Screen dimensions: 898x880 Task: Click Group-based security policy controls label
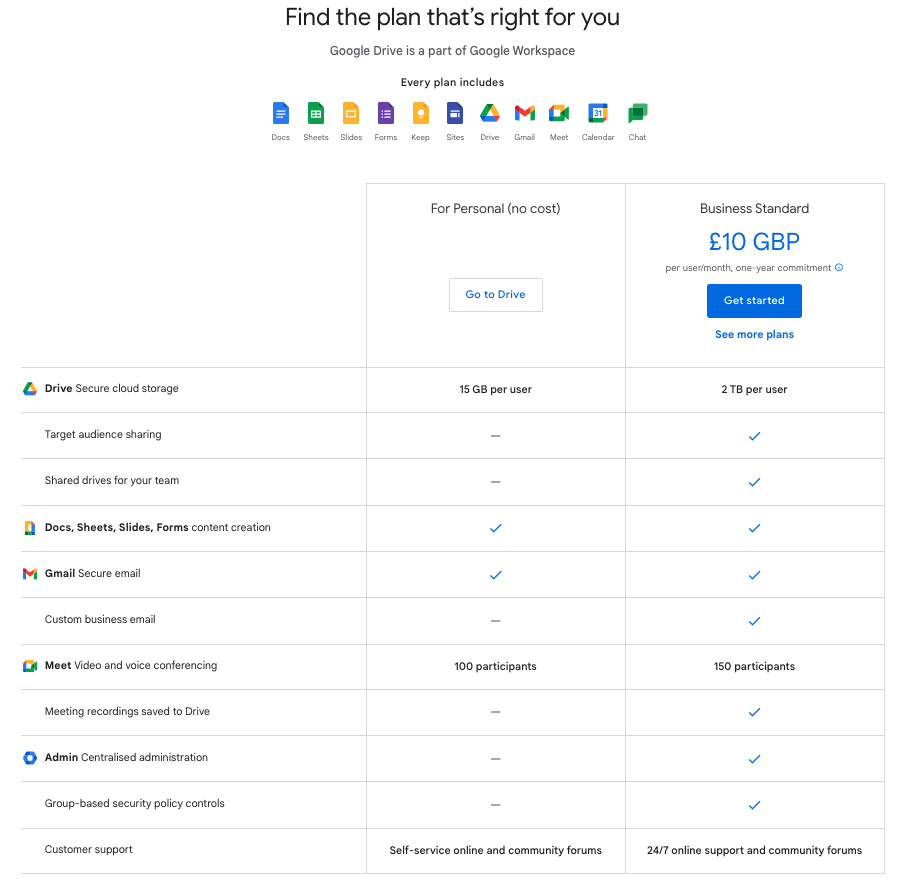point(135,803)
